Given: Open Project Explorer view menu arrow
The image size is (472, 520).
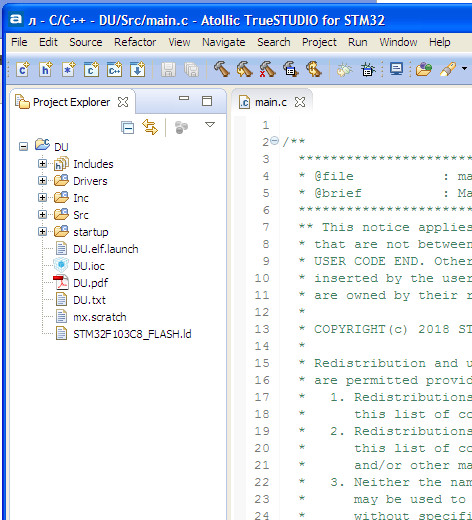Looking at the screenshot, I should click(x=210, y=125).
